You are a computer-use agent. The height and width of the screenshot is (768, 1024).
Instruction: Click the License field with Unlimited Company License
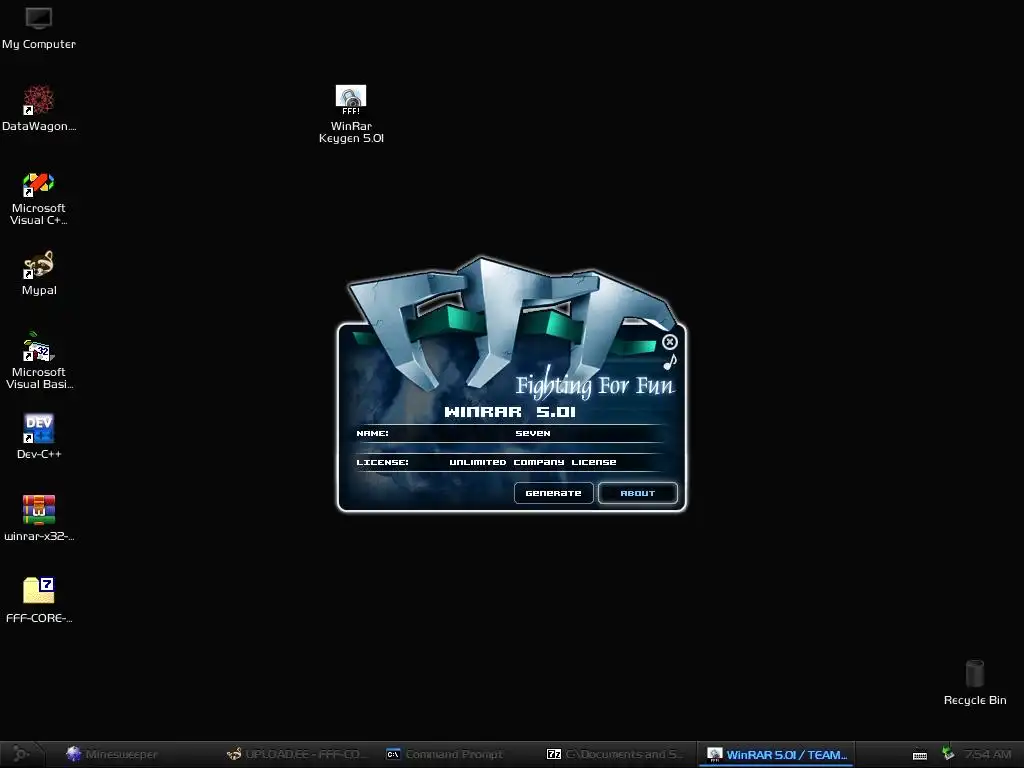[532, 462]
